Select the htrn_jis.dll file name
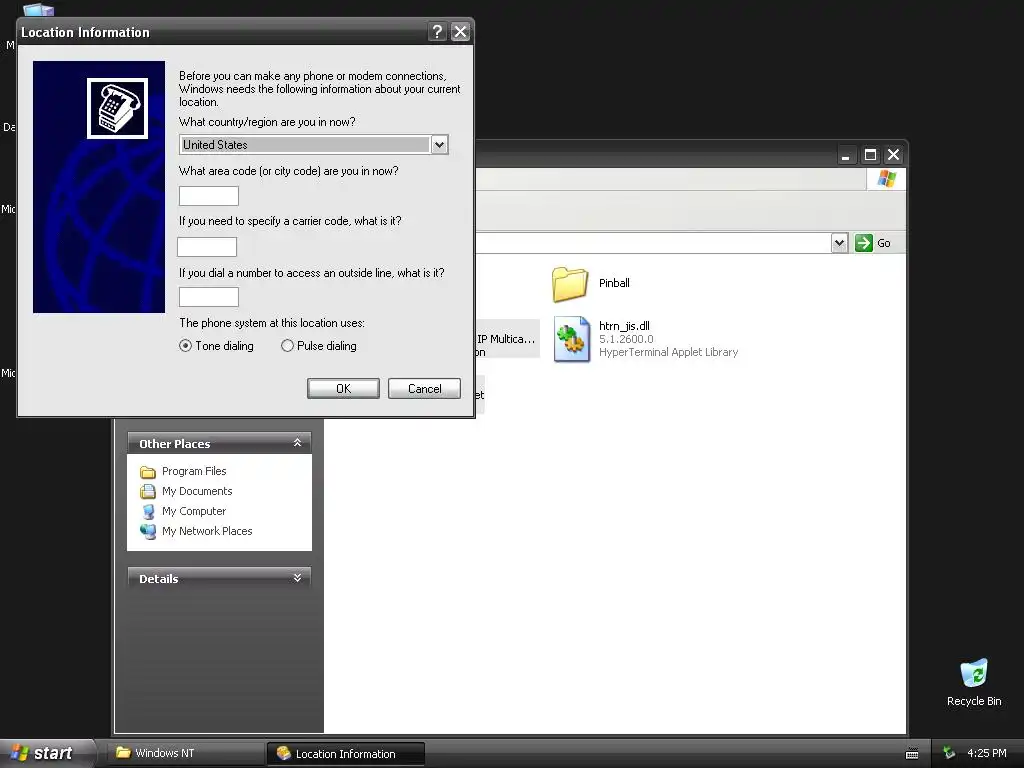 pos(624,326)
